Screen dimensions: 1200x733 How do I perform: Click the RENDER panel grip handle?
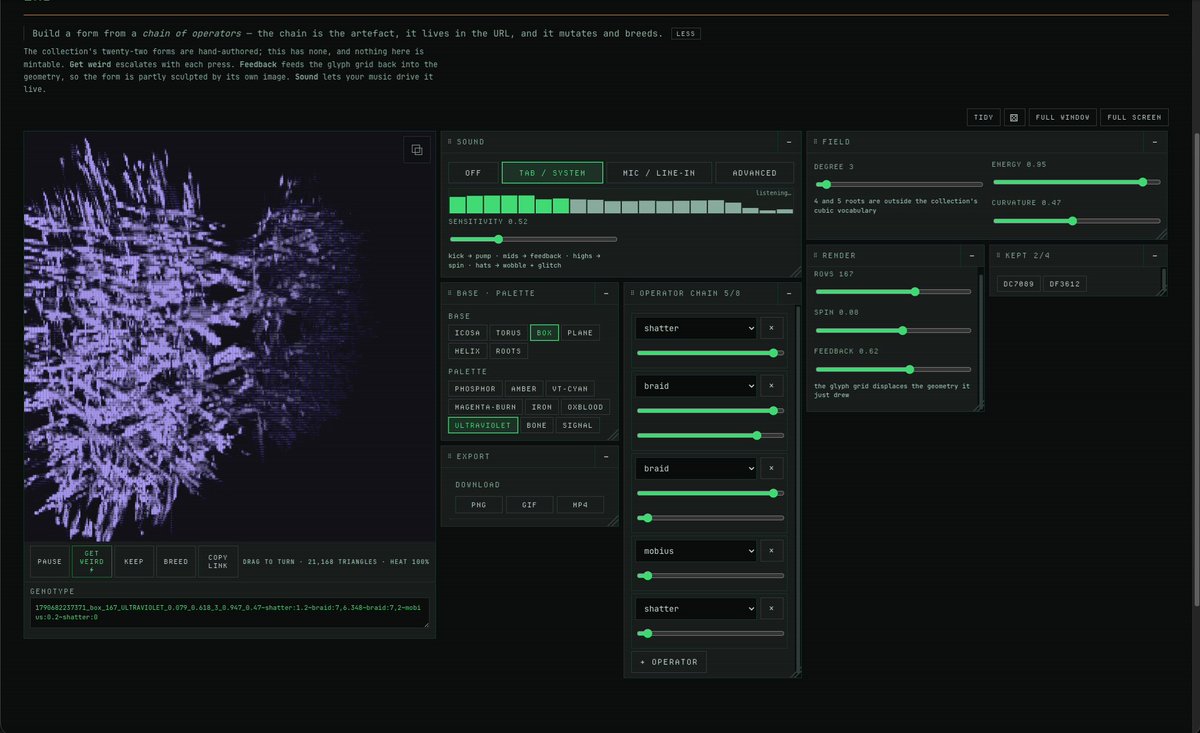(815, 256)
